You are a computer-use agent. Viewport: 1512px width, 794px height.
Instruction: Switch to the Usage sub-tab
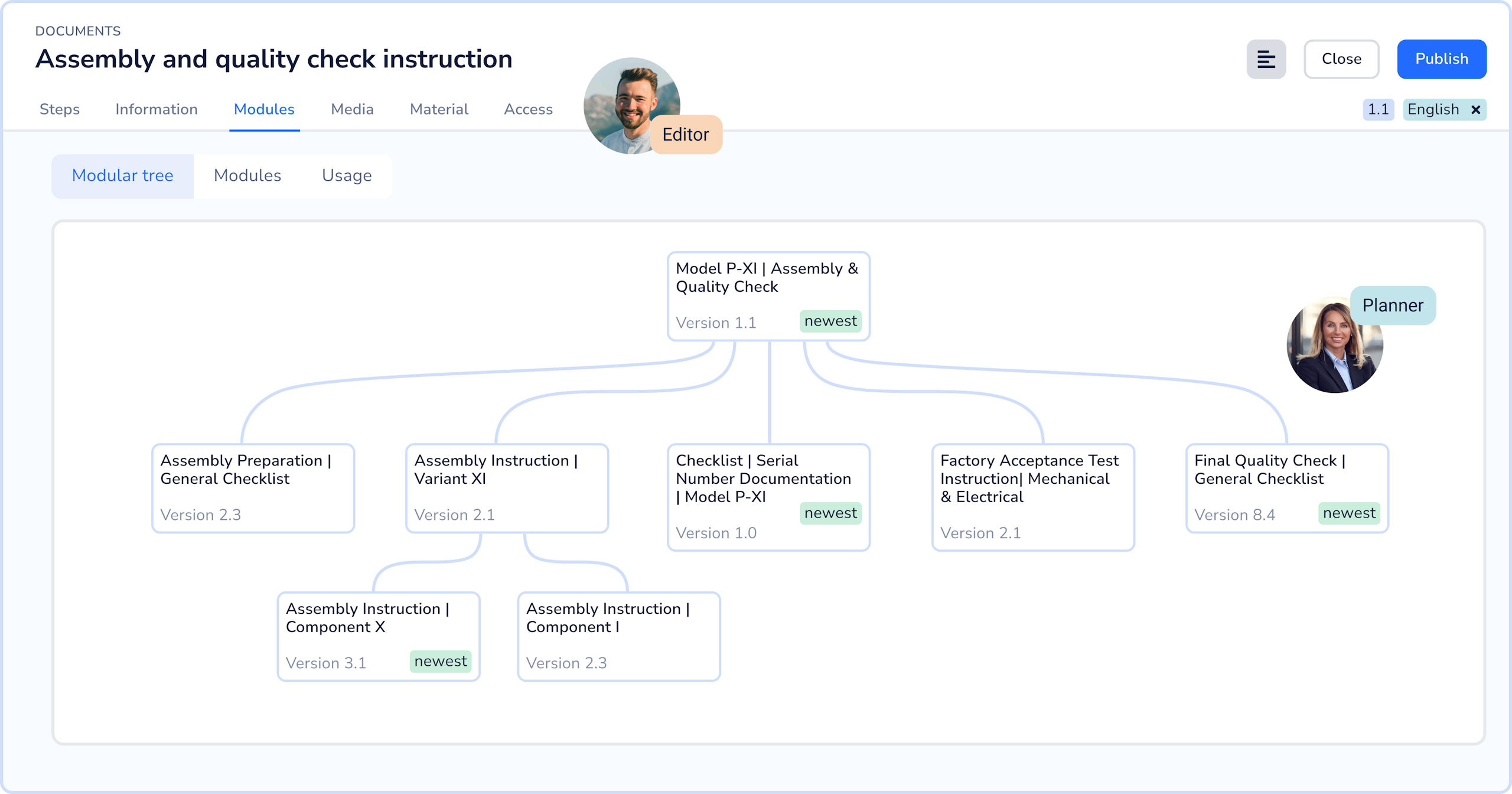pos(347,175)
